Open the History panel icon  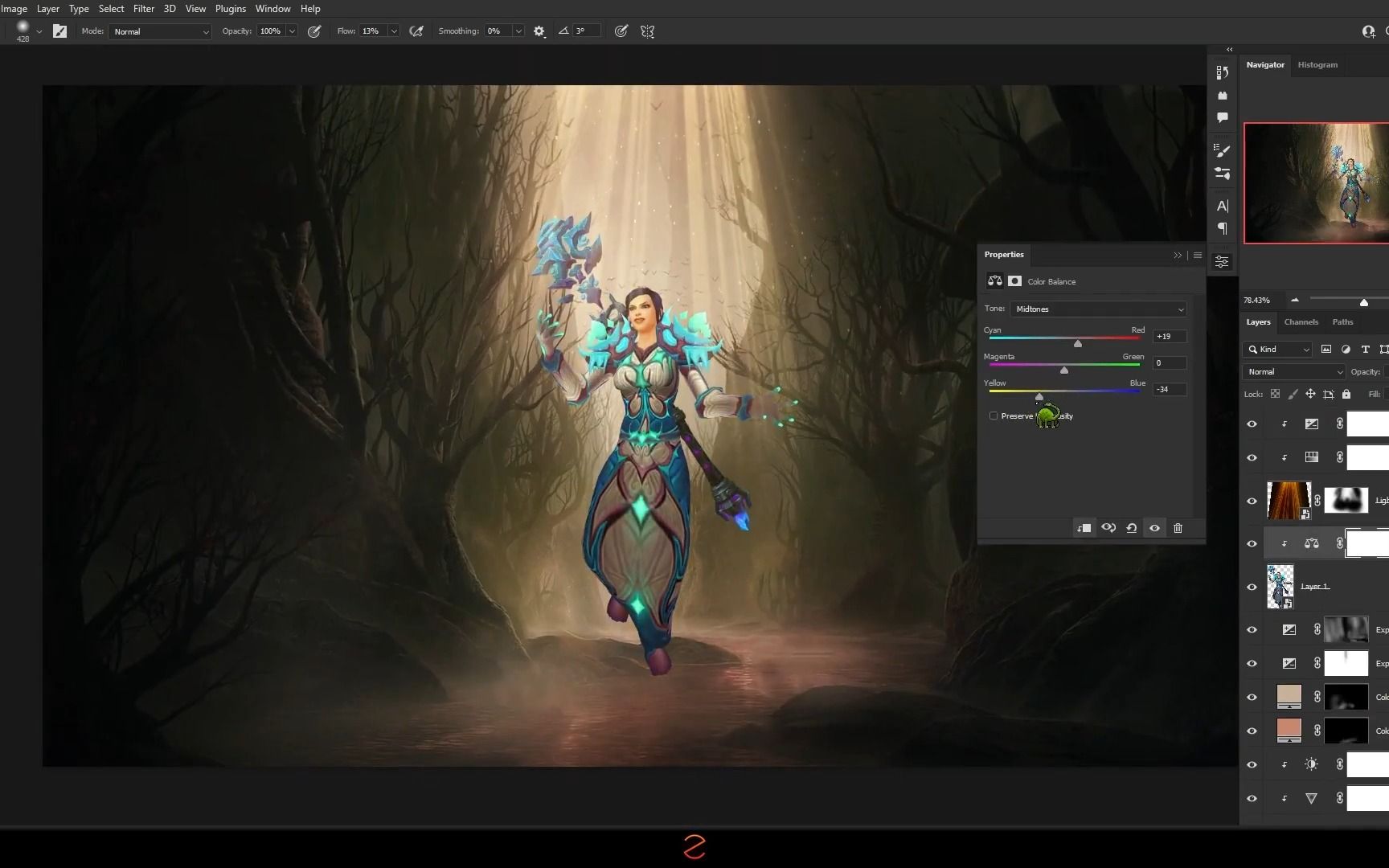(1223, 72)
